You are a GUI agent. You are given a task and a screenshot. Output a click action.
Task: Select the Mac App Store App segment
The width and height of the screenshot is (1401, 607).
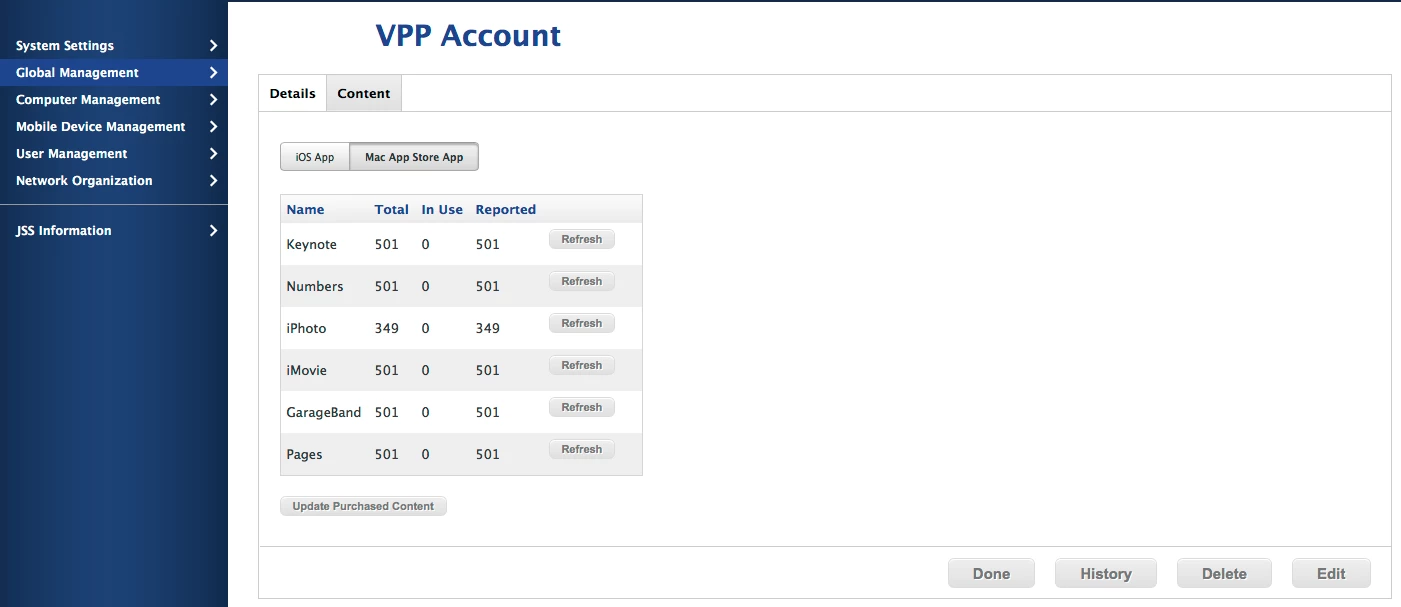pos(414,157)
